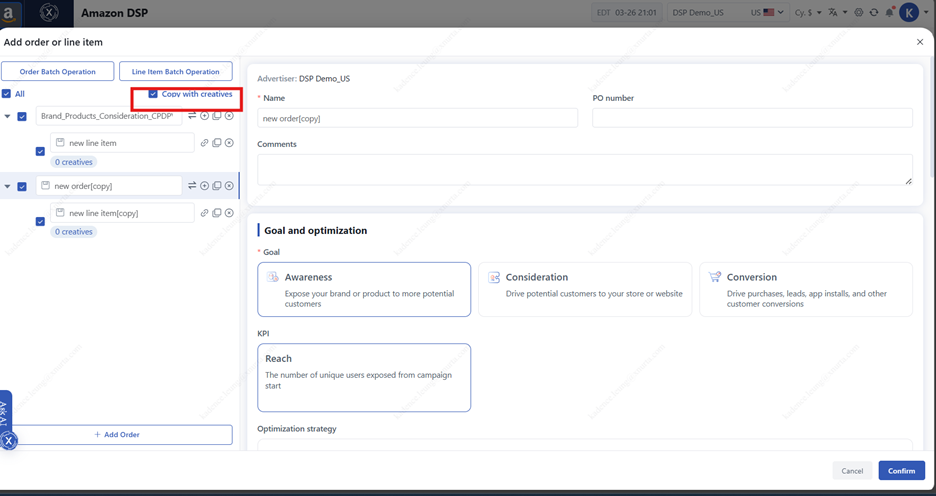Click the refresh sync icon in the header
The width and height of the screenshot is (936, 496).
tap(874, 13)
